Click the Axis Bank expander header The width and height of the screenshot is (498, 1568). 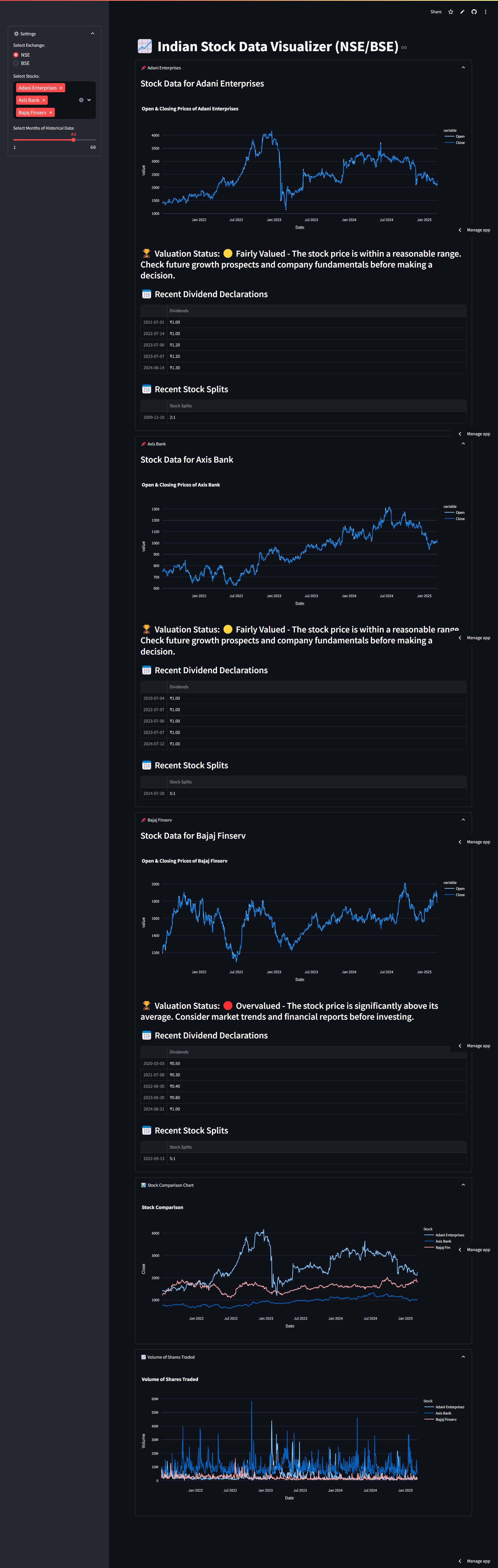157,444
